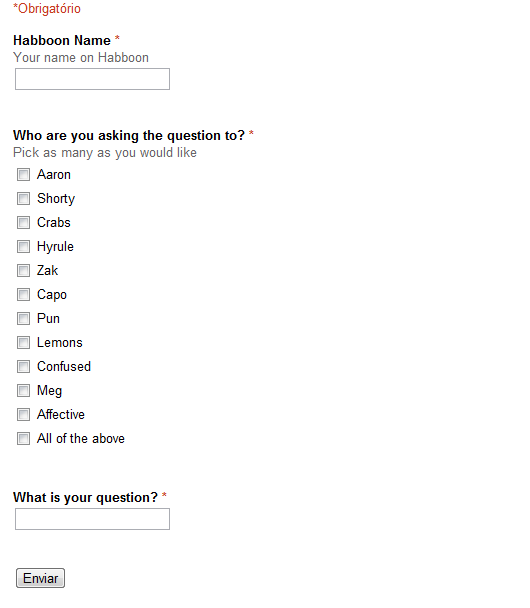Tick the Pun checkbox
The image size is (530, 608).
coord(23,319)
